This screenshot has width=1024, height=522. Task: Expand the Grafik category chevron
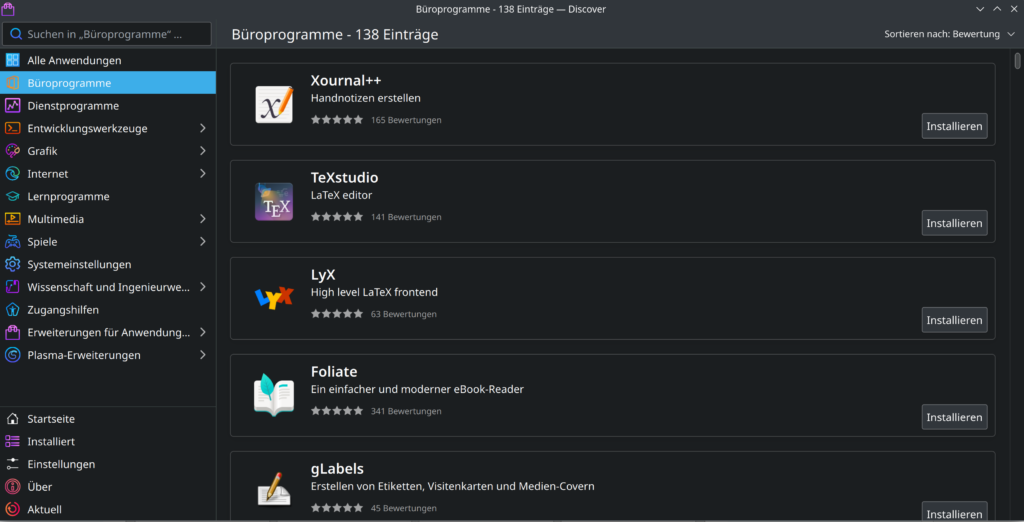[x=202, y=151]
